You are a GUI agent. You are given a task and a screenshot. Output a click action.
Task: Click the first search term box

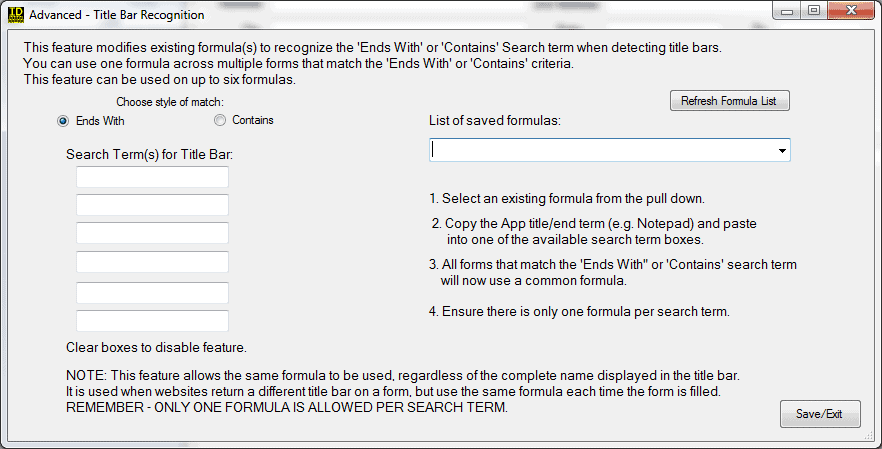click(152, 177)
